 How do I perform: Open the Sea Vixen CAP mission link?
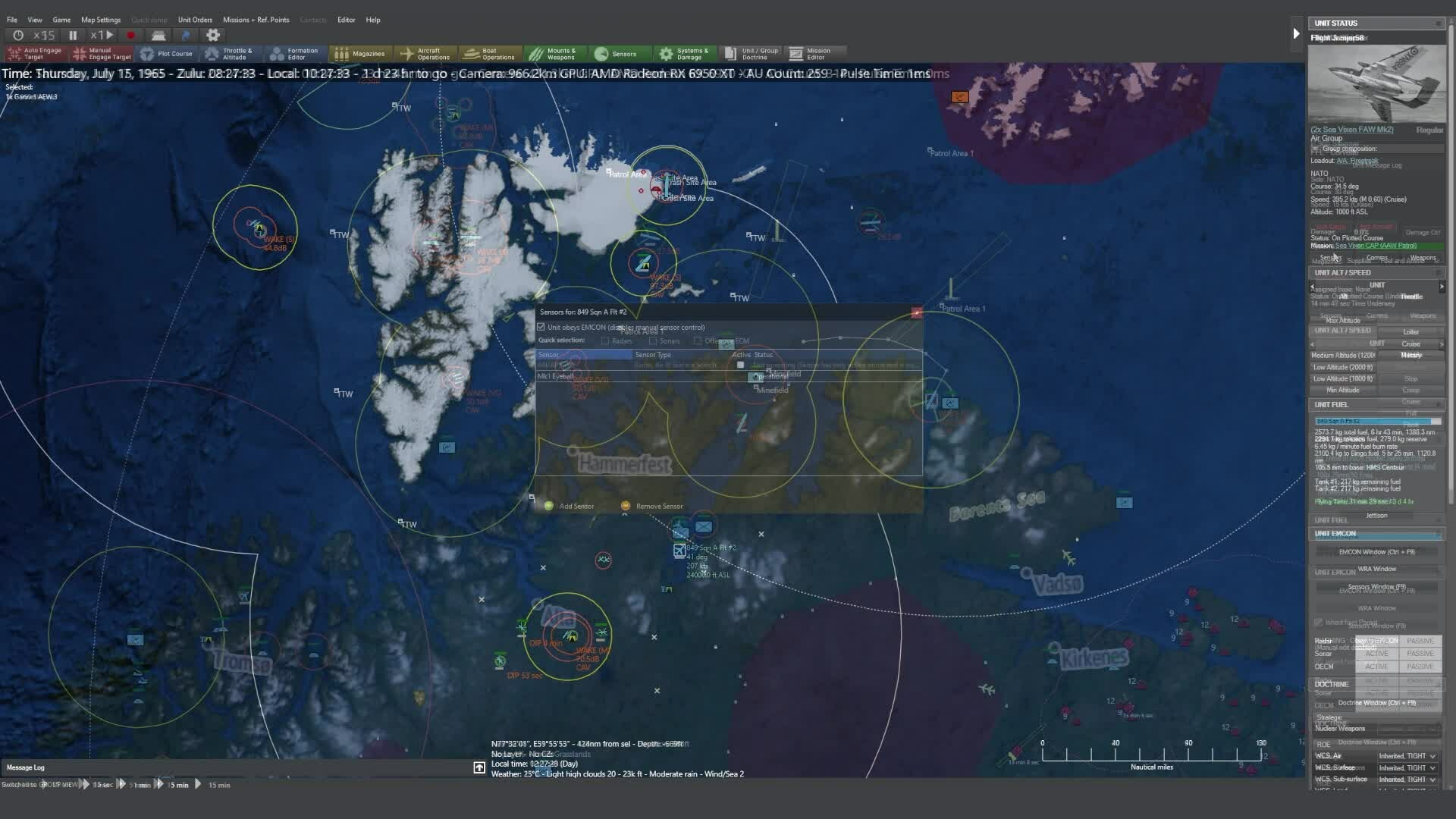click(x=1376, y=246)
